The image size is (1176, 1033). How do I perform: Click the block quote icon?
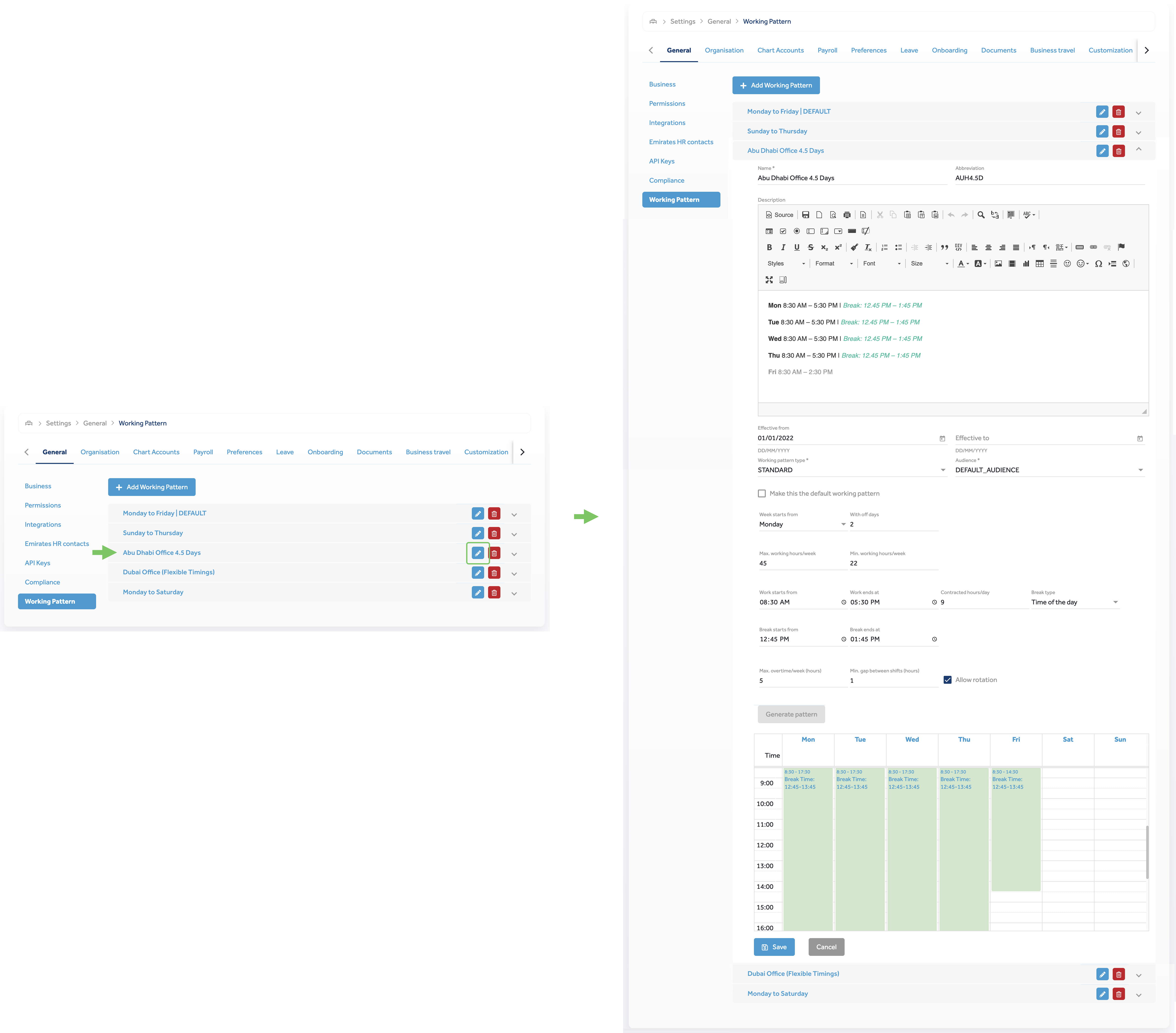[944, 247]
